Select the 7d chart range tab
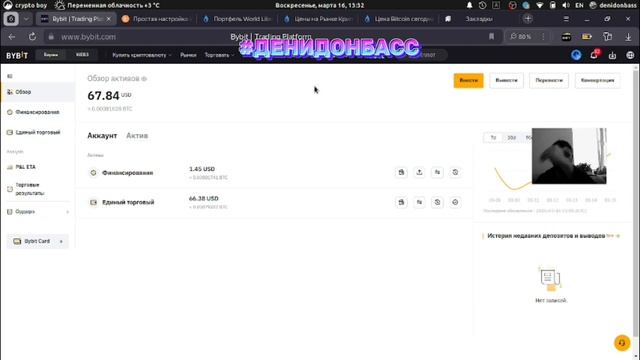Image resolution: width=640 pixels, height=360 pixels. [493, 138]
